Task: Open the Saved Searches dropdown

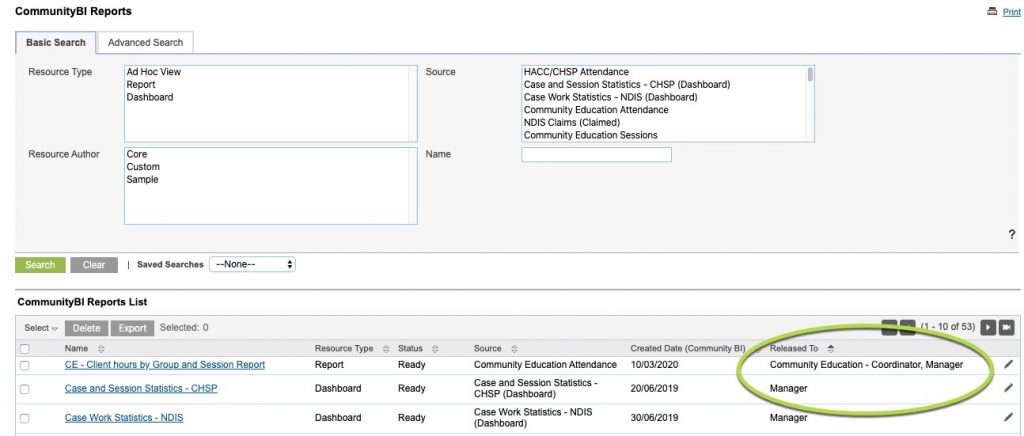Action: (252, 264)
